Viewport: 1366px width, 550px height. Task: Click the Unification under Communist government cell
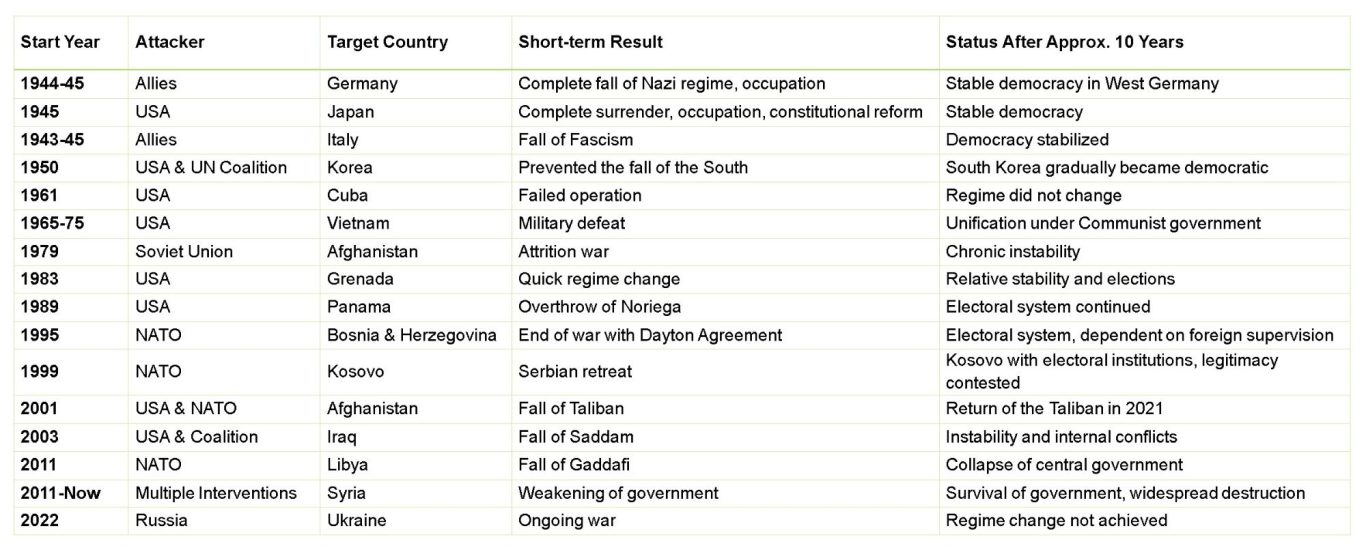point(1103,223)
